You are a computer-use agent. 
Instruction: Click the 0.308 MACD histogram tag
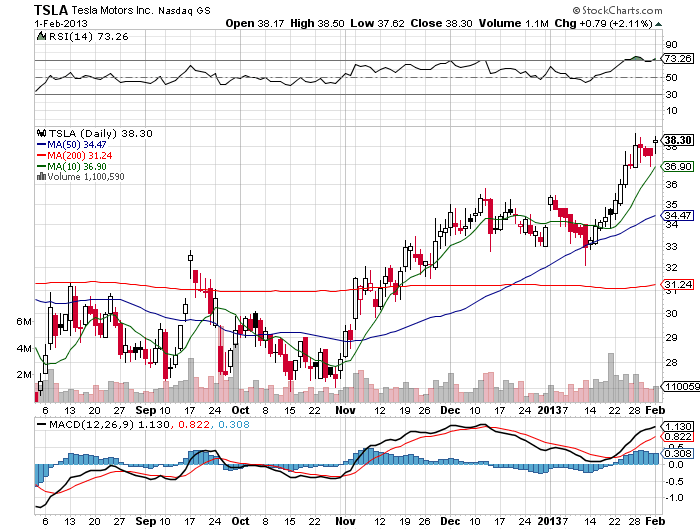678,454
